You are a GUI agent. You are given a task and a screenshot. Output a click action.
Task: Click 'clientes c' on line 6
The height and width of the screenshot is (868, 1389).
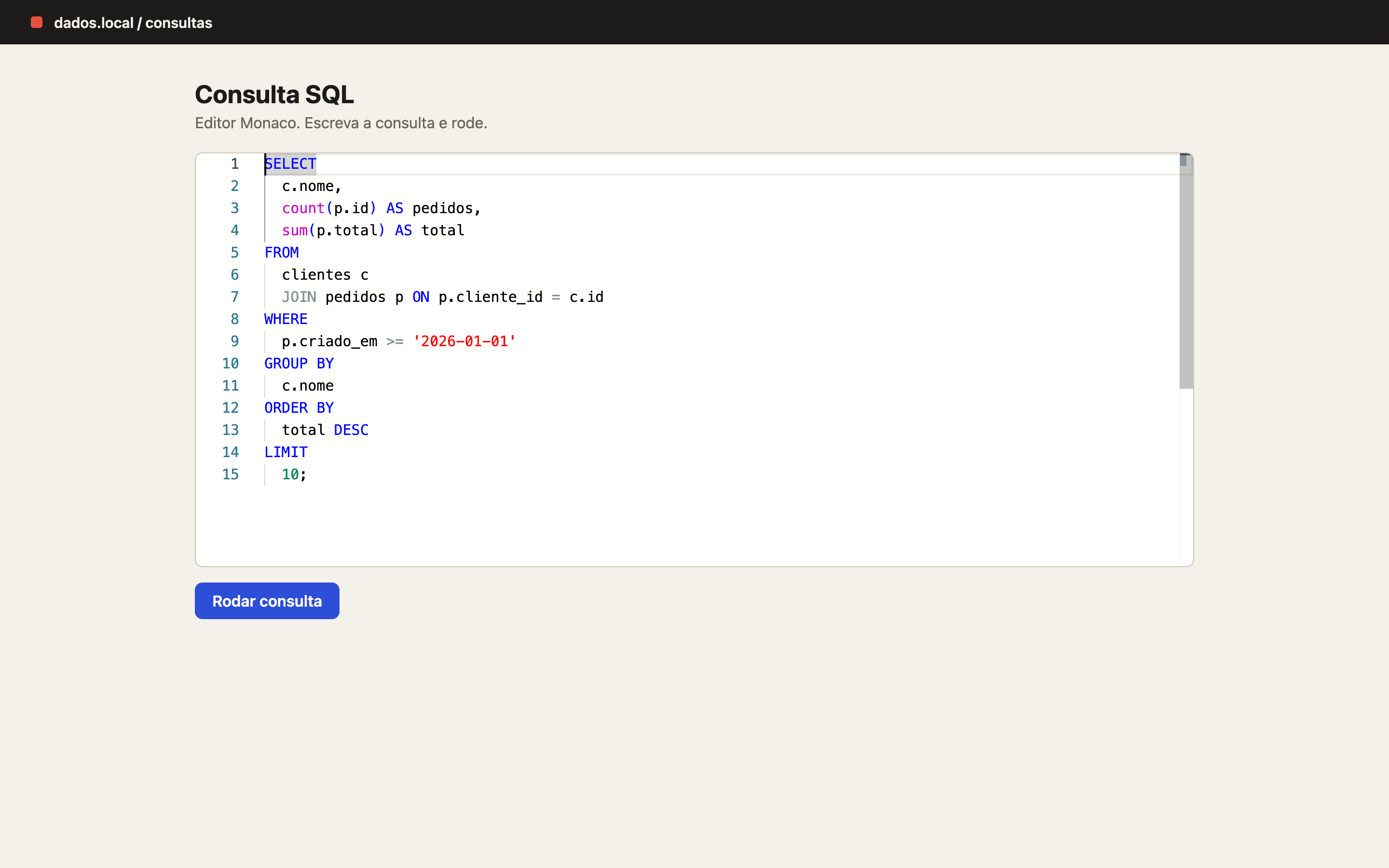point(325,275)
